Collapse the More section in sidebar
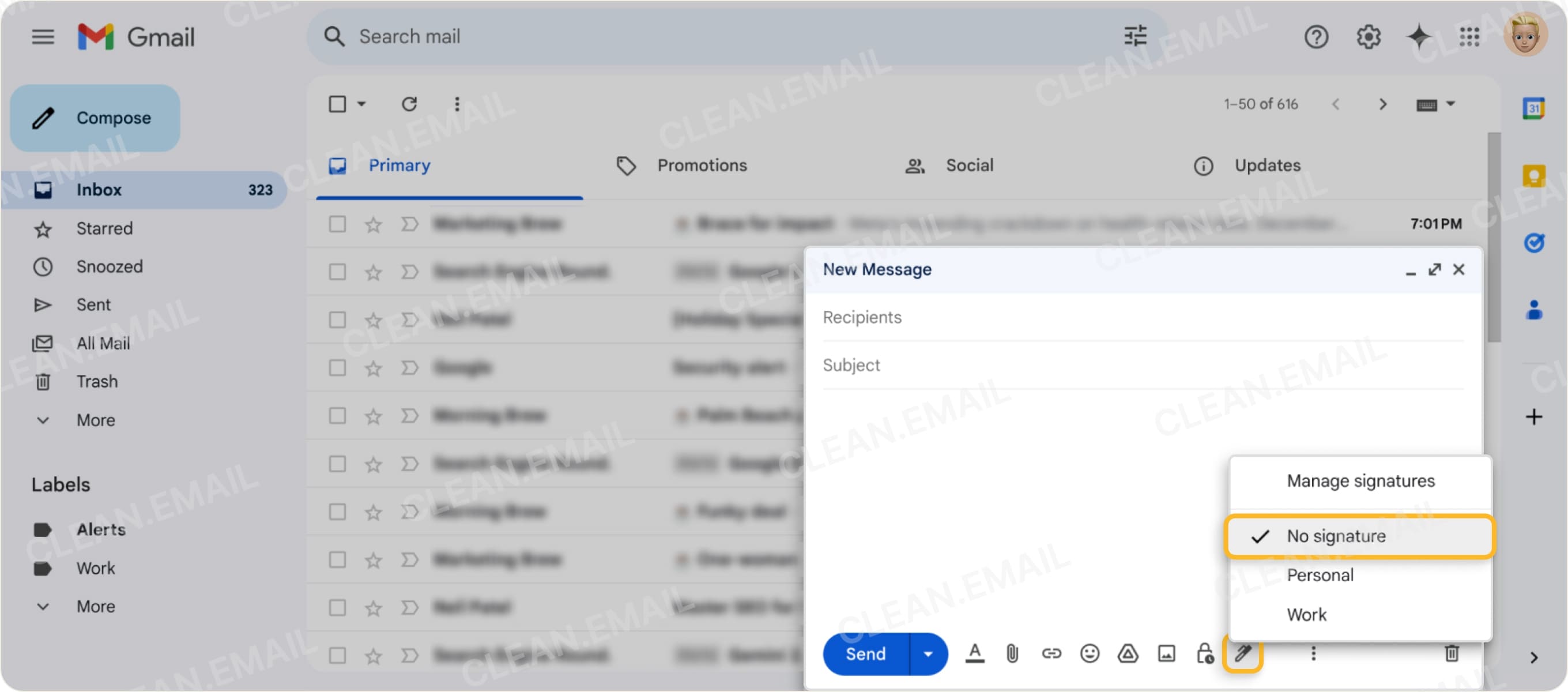Viewport: 1568px width, 692px height. [43, 420]
